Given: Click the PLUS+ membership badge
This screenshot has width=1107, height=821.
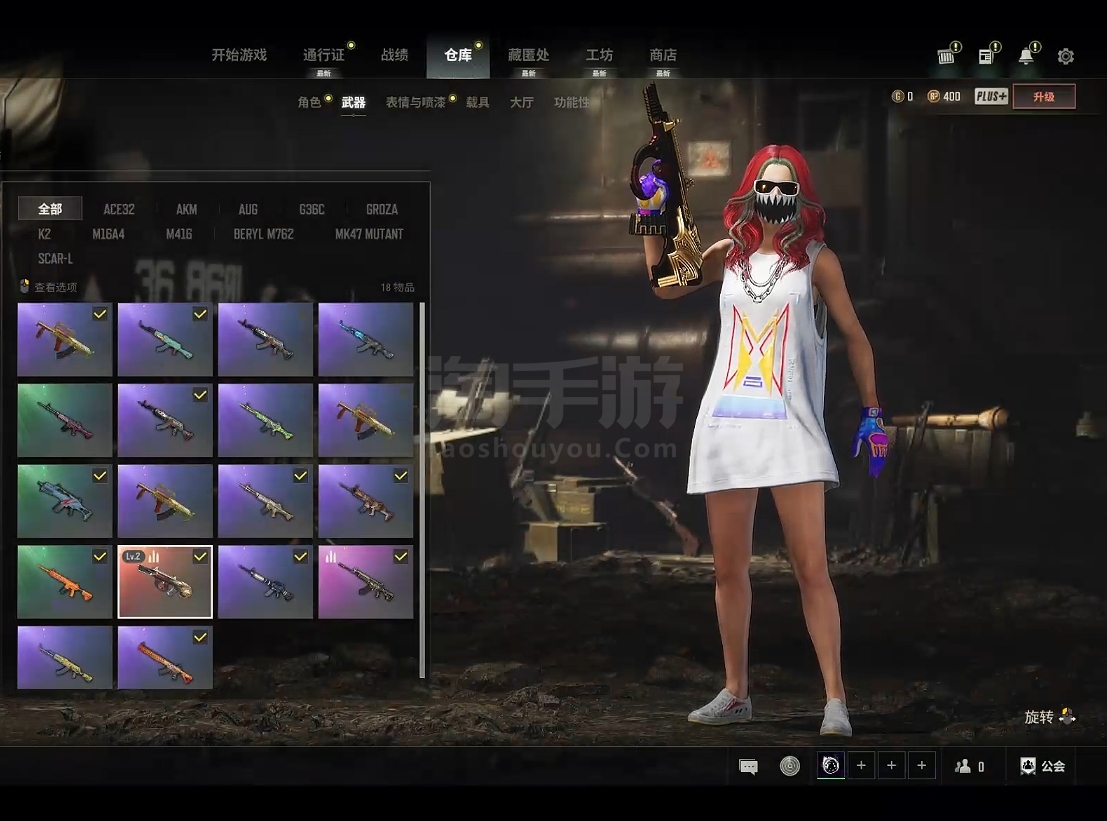Looking at the screenshot, I should [991, 97].
